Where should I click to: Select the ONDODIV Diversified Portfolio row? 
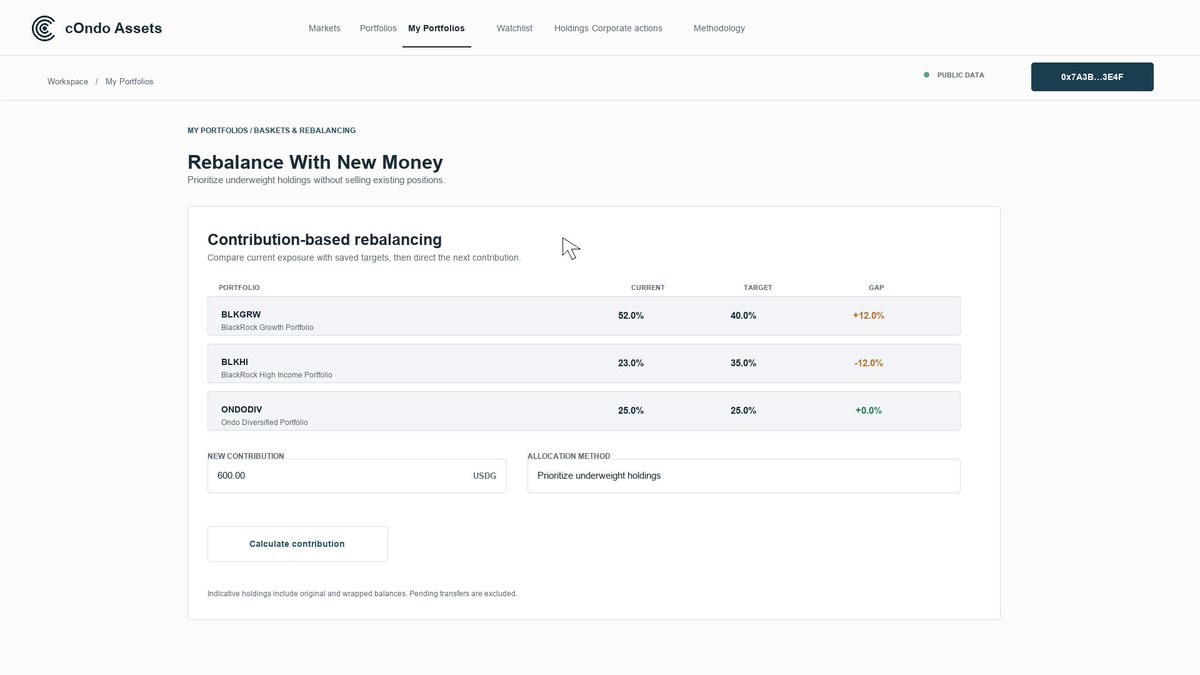tap(584, 411)
